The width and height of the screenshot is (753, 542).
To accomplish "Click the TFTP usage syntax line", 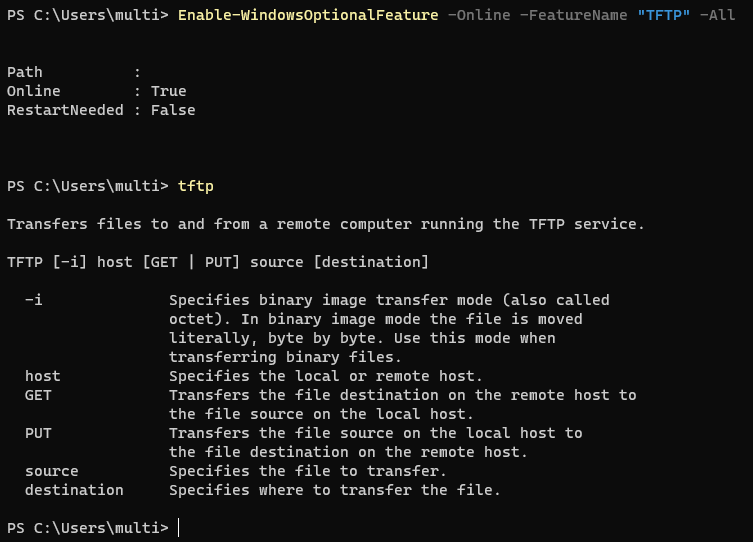I will (218, 262).
